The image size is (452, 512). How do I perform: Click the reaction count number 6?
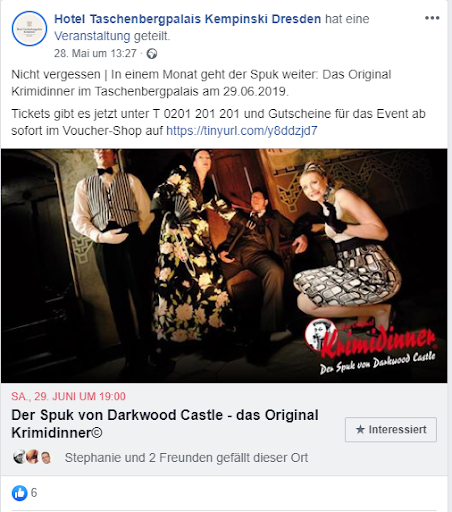(x=34, y=493)
